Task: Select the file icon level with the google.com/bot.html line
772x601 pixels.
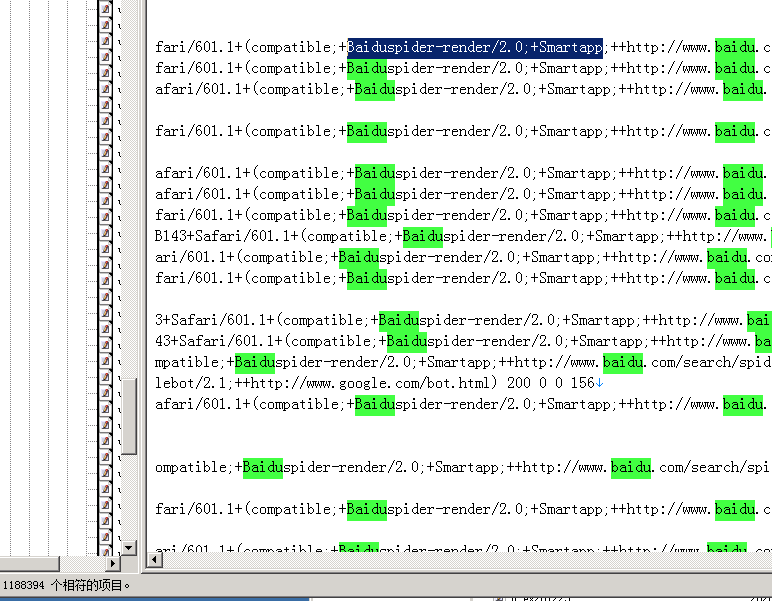Action: [105, 377]
